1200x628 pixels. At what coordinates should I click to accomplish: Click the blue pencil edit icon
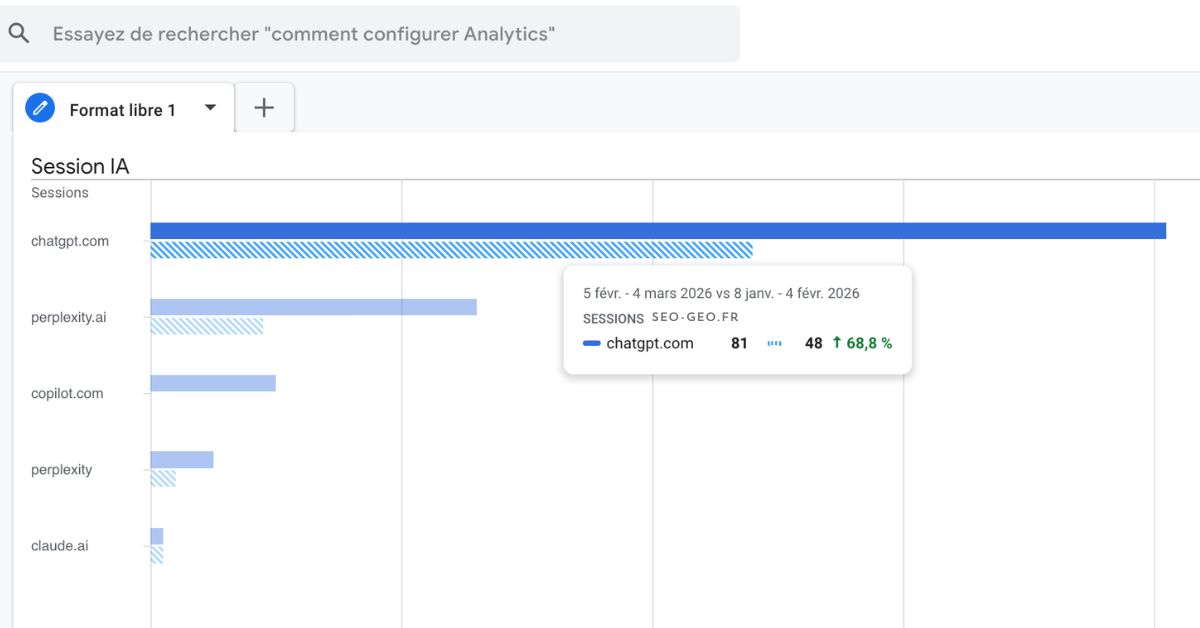click(40, 108)
